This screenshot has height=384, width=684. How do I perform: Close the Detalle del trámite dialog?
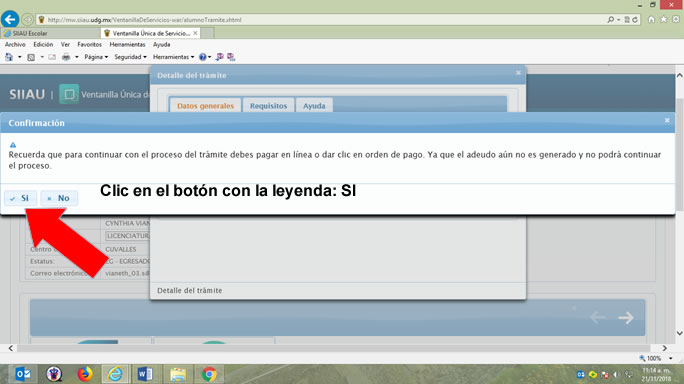click(518, 72)
